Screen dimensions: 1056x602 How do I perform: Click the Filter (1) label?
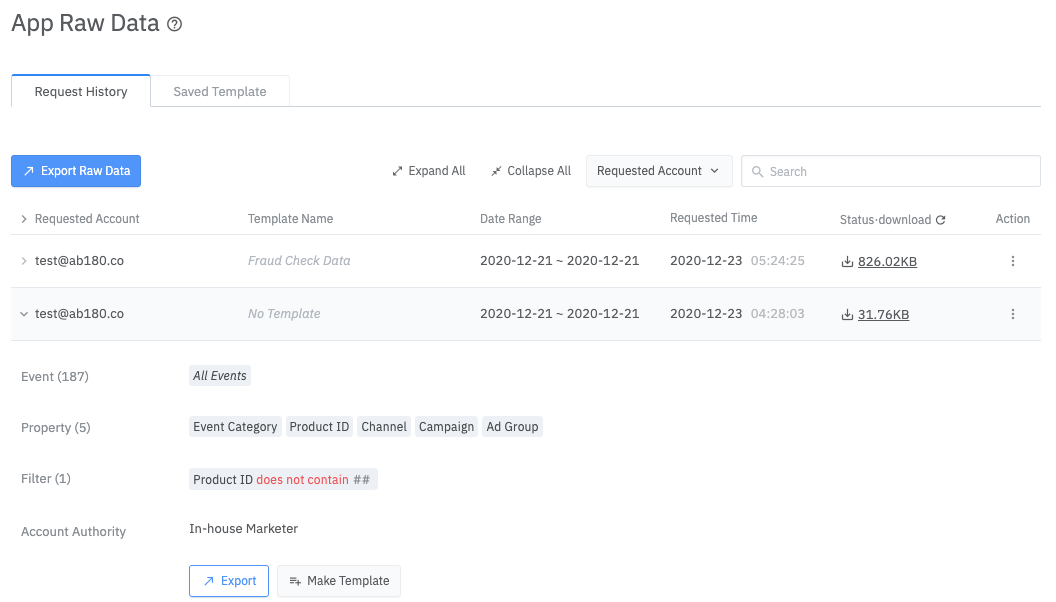[x=46, y=479]
